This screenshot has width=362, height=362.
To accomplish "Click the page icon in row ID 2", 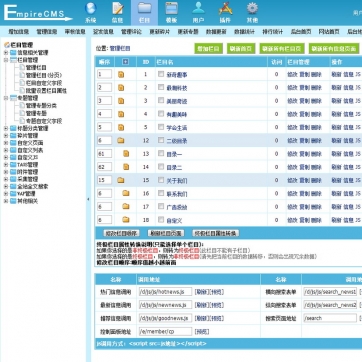I will (121, 88).
